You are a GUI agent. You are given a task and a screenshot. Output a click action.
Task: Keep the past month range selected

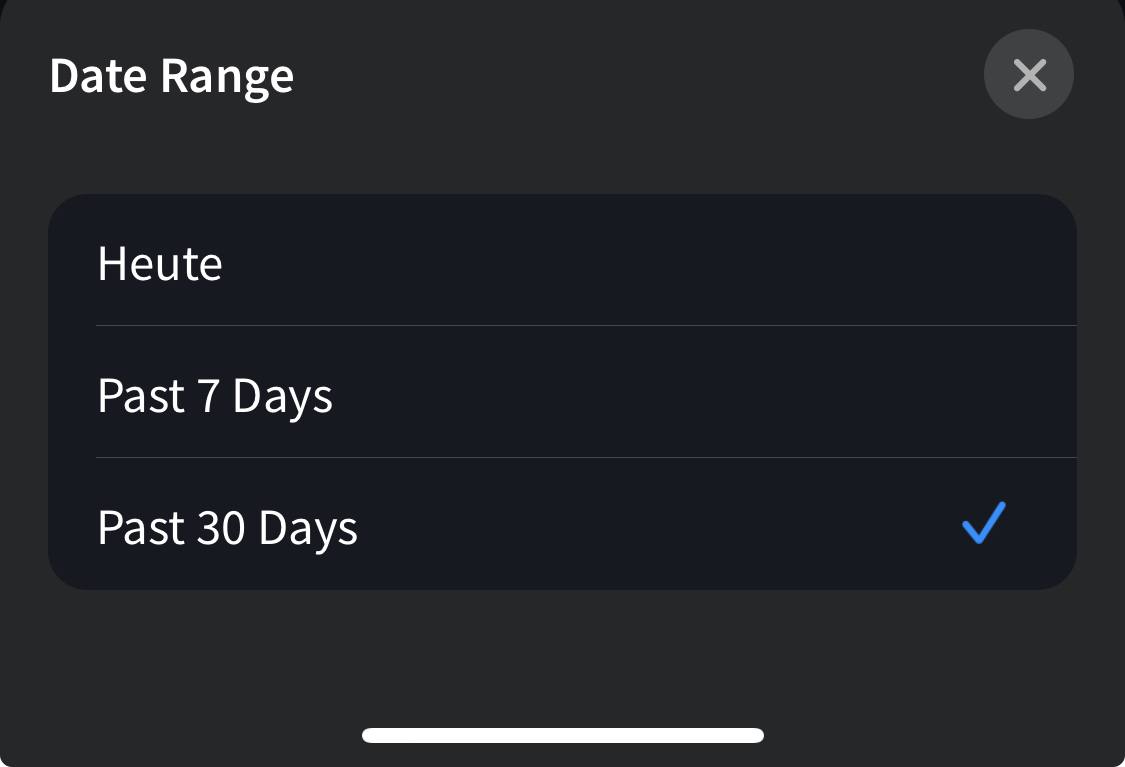coord(561,526)
